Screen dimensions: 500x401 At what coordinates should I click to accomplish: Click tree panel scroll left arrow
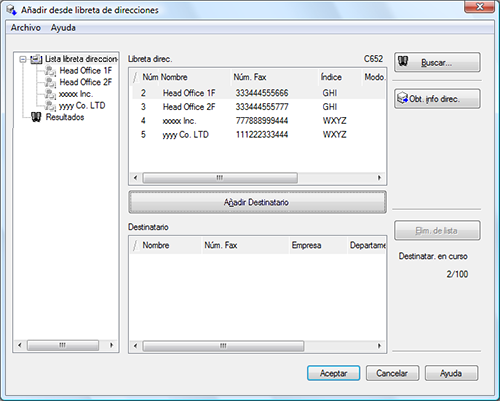[x=20, y=345]
